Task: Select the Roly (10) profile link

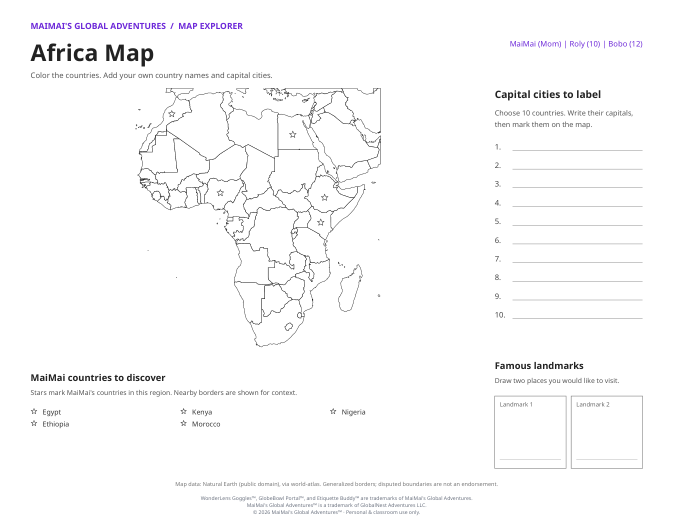Action: click(585, 44)
